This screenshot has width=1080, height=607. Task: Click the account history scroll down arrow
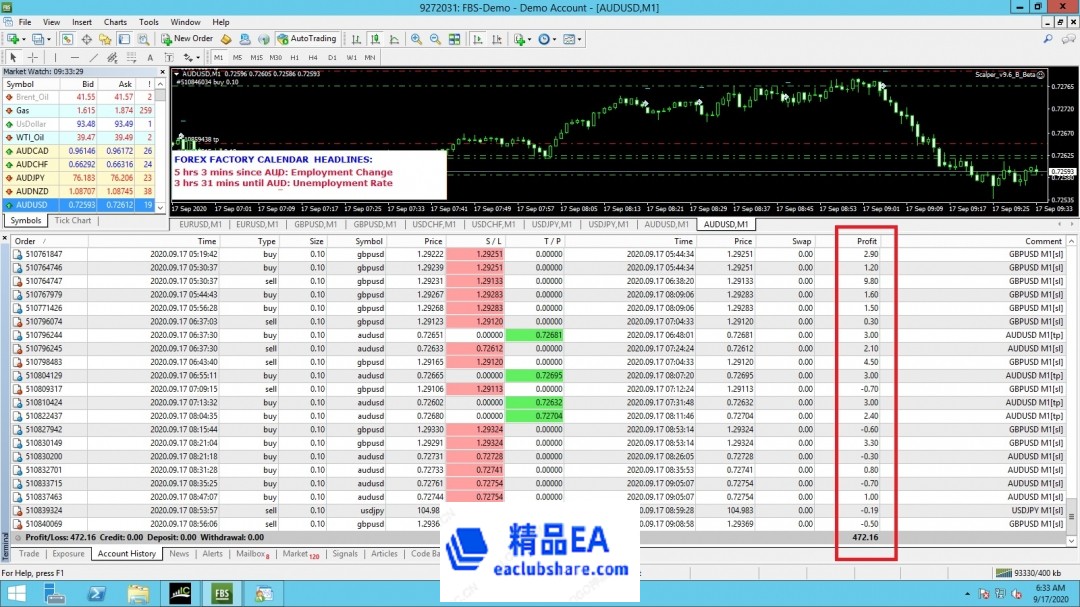[1072, 540]
